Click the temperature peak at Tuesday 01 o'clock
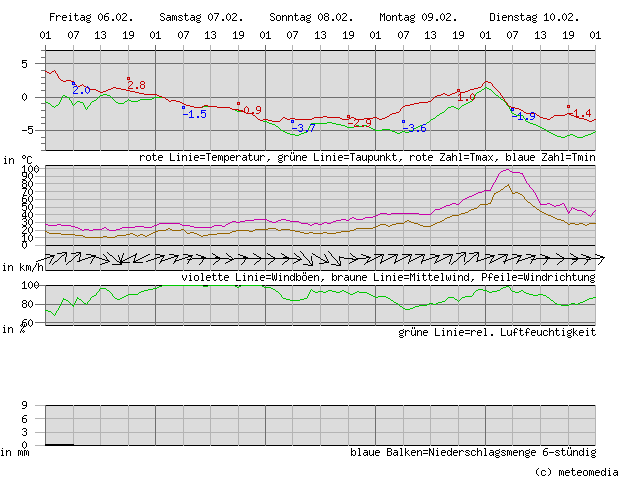Screen dimensions: 631x480 pyautogui.click(x=486, y=82)
